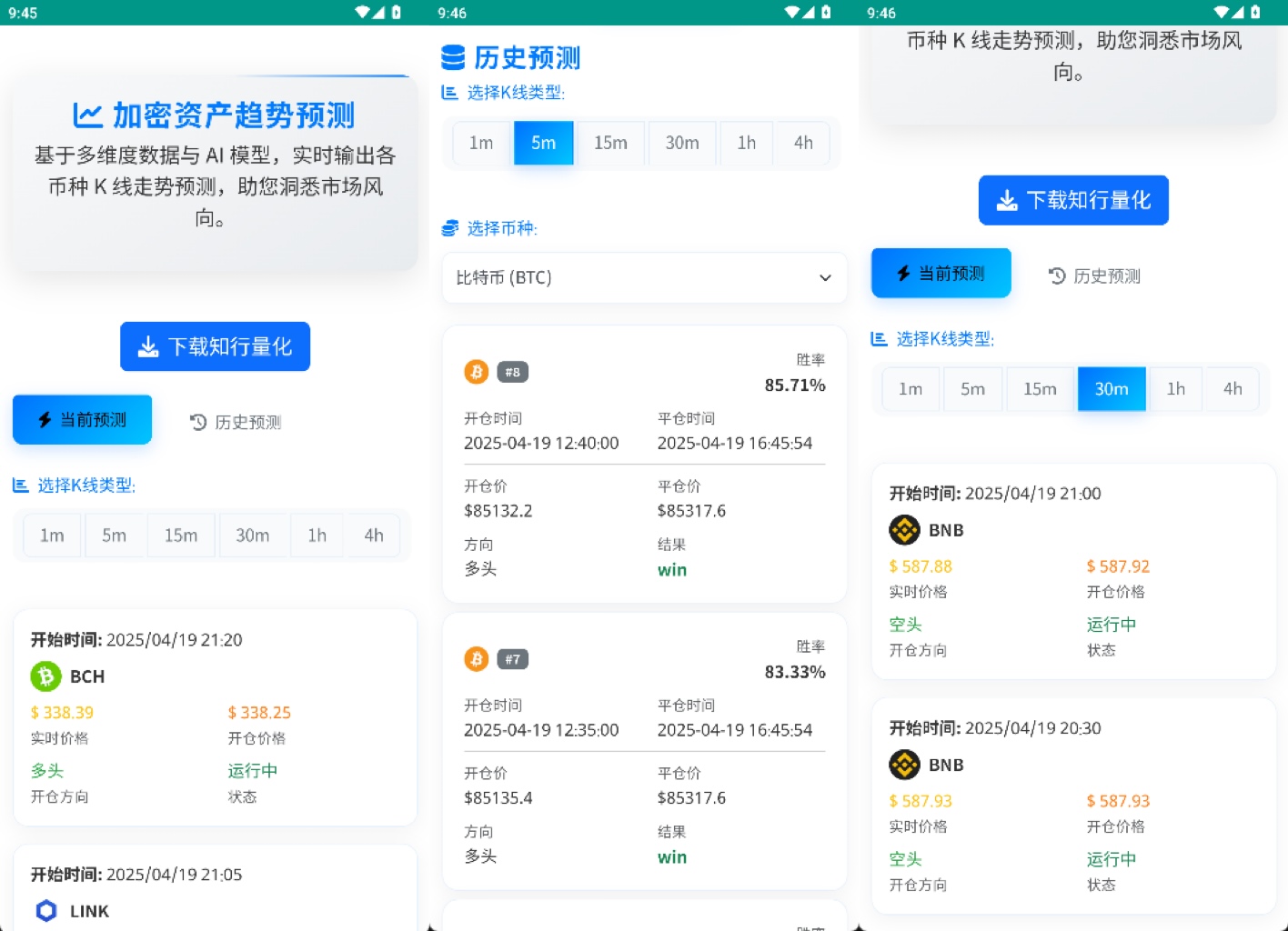This screenshot has width=1288, height=931.
Task: Tap the Bitcoin icon beside badge #7
Action: 477,659
